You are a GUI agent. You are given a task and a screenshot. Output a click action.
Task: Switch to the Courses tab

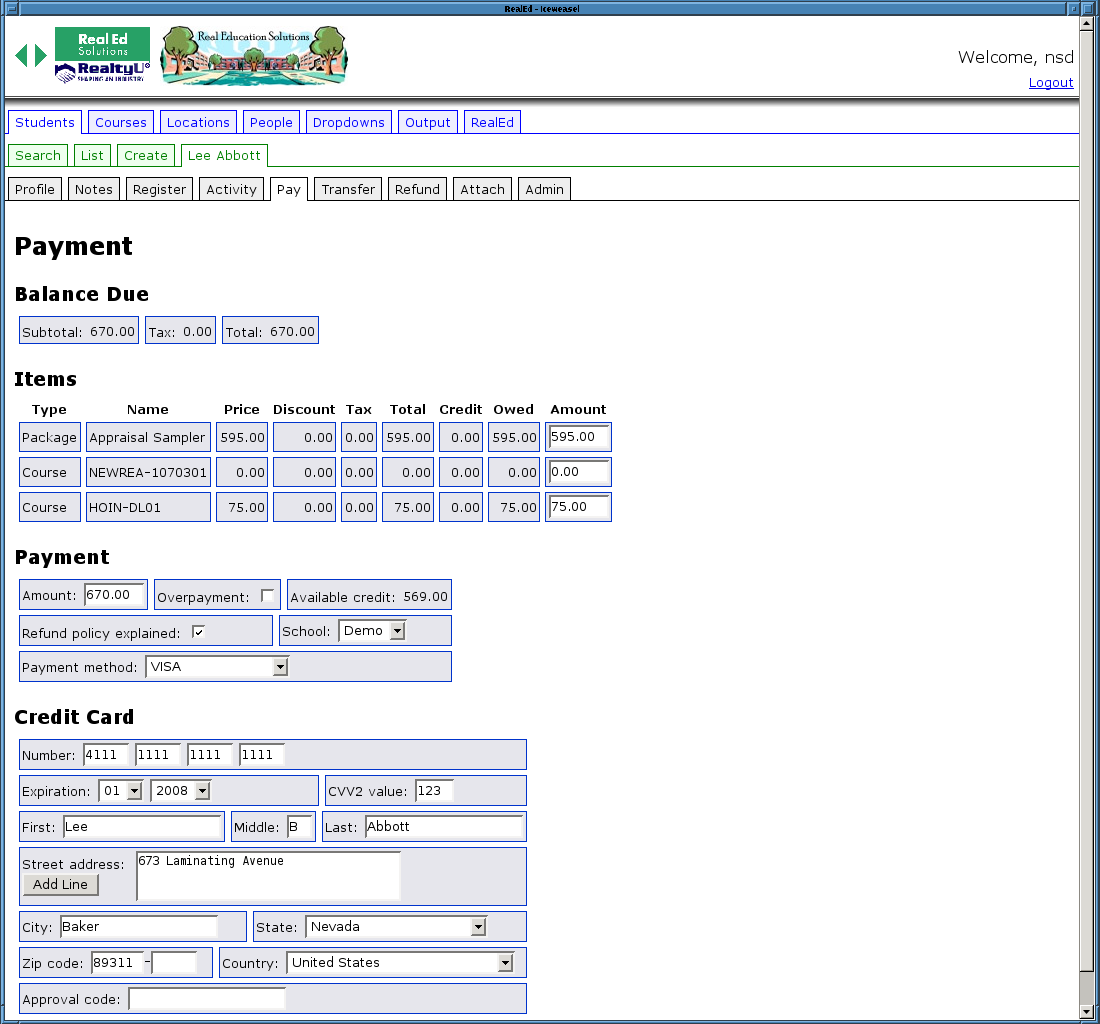coord(121,122)
